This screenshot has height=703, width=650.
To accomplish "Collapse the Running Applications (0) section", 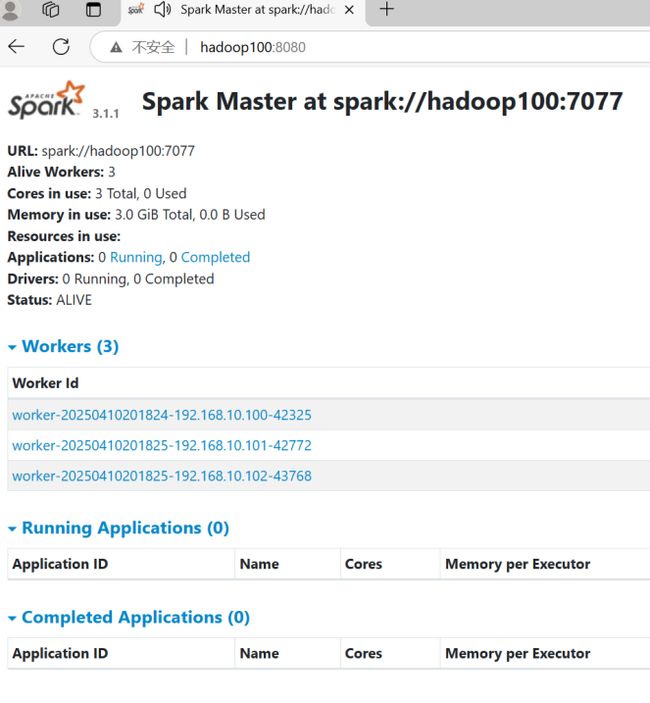I will (x=118, y=528).
